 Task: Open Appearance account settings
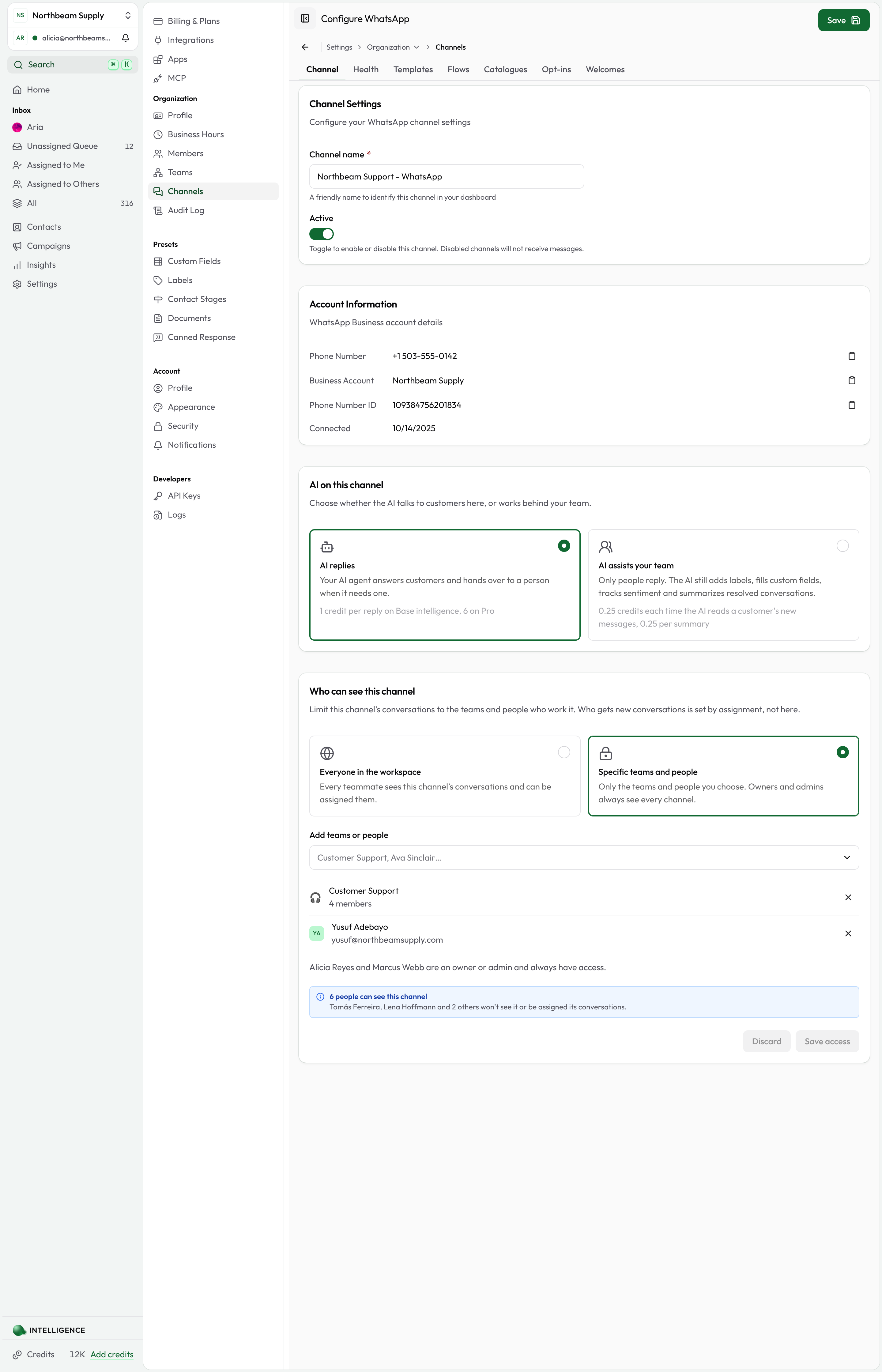(x=213, y=407)
